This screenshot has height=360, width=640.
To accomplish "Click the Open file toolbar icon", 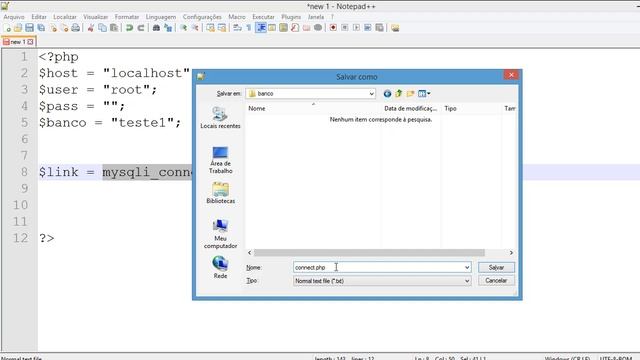I will coord(18,28).
